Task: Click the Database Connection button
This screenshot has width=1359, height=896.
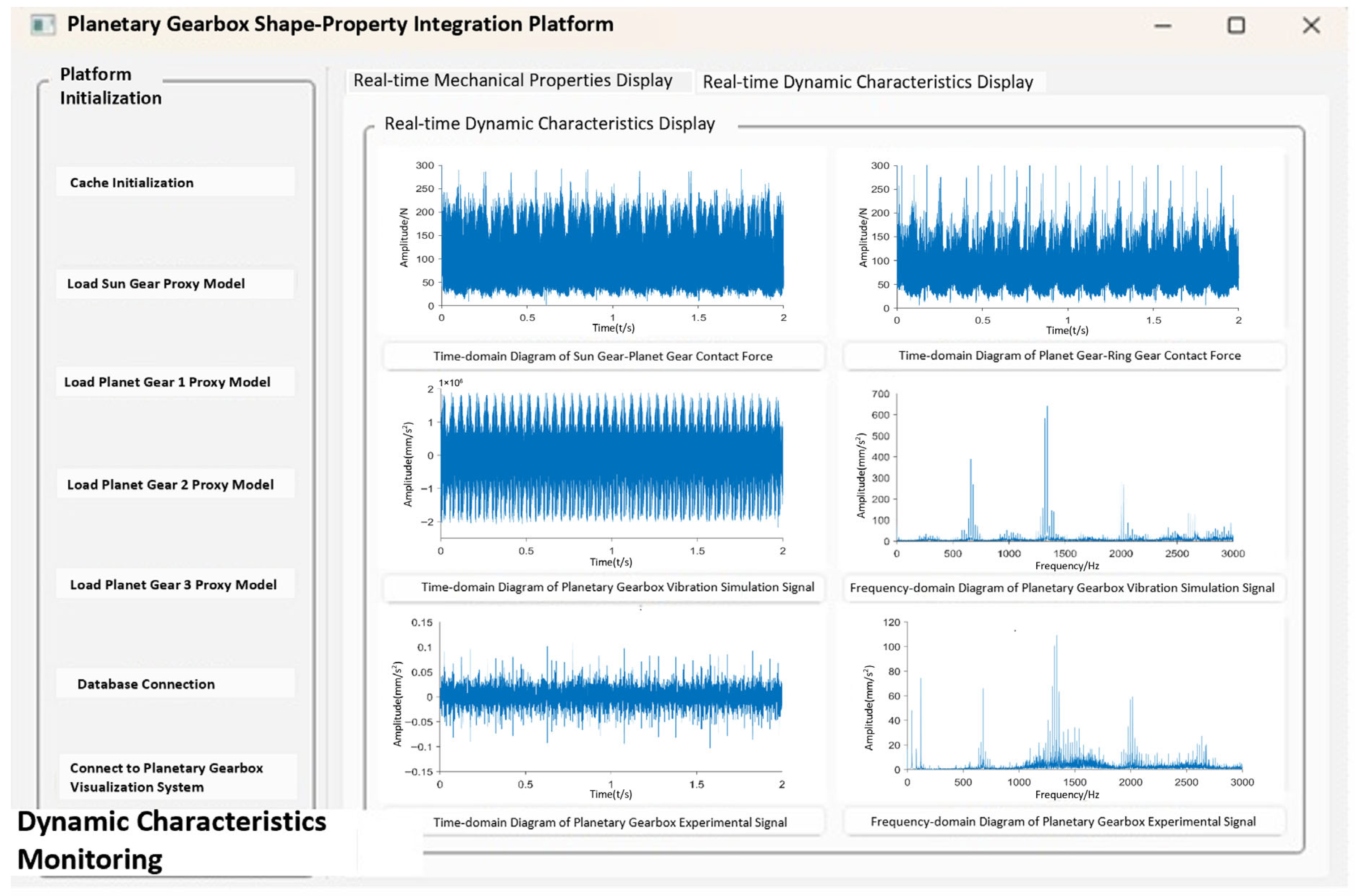Action: click(175, 683)
